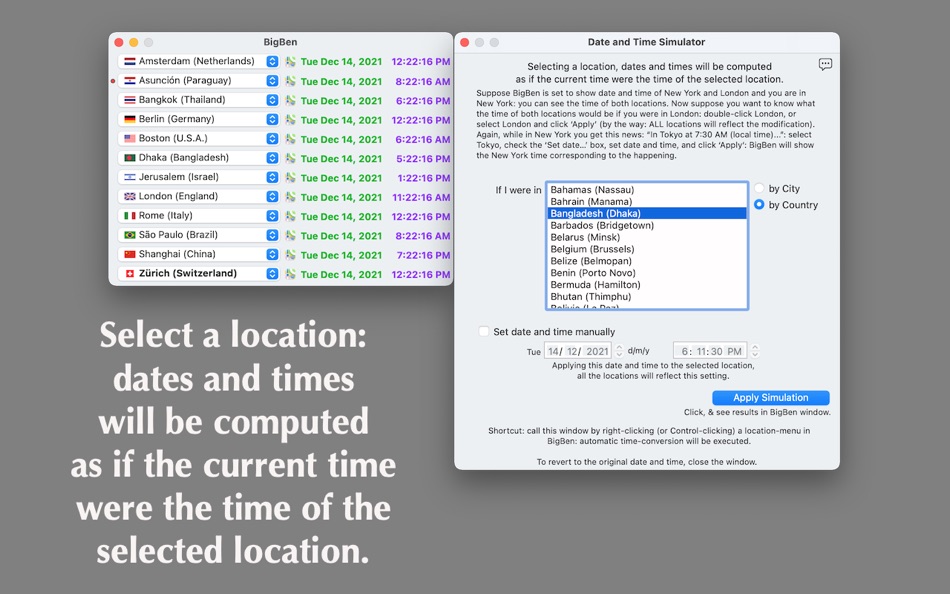Click the daylight icon in Rome row
950x594 pixels.
point(291,216)
